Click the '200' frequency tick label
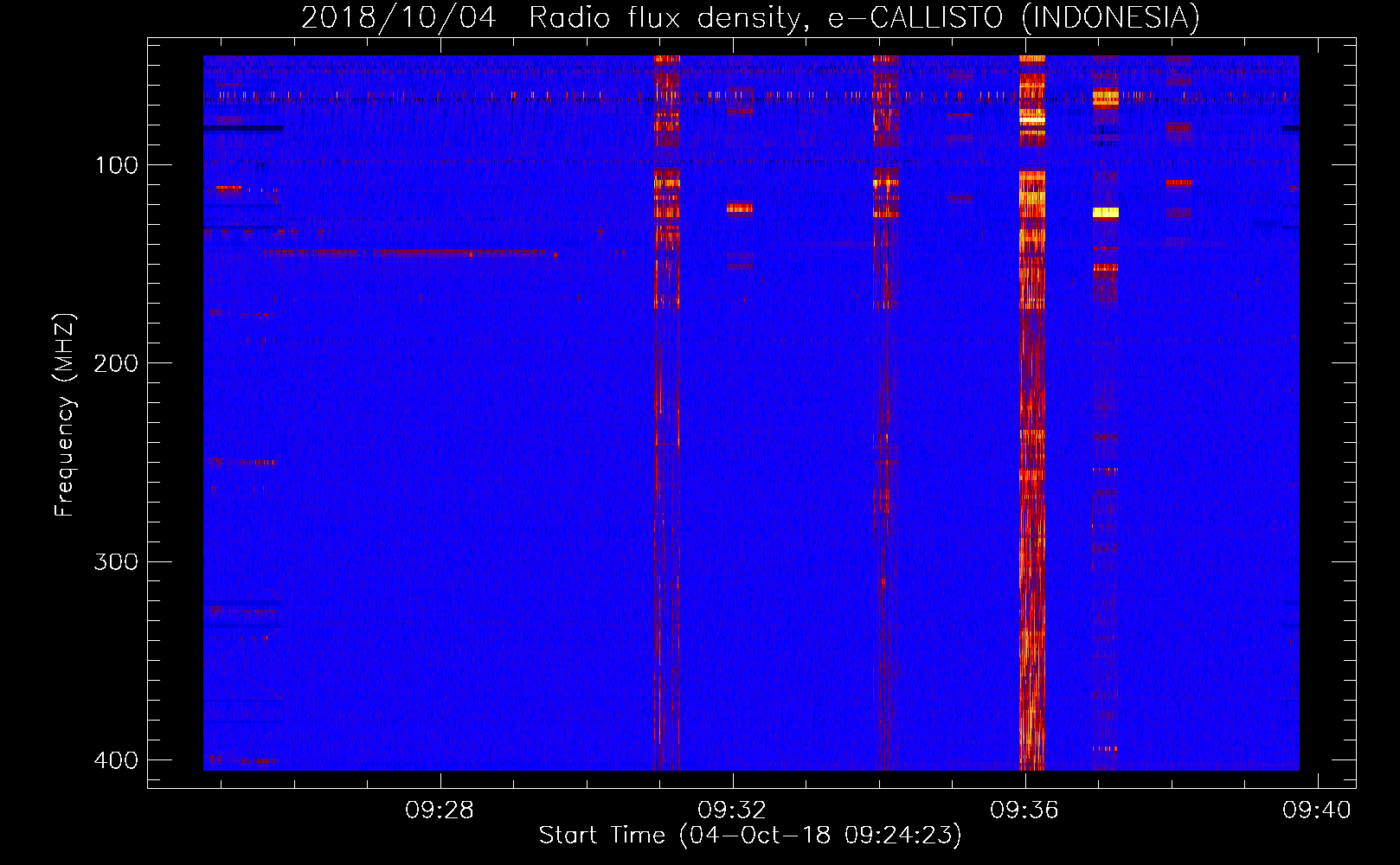This screenshot has width=1400, height=865. click(116, 363)
